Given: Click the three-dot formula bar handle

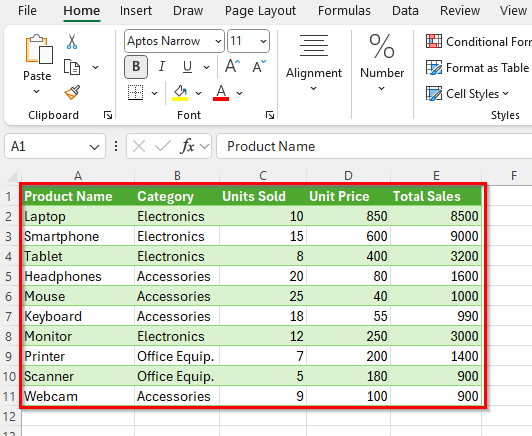Looking at the screenshot, I should (116, 146).
